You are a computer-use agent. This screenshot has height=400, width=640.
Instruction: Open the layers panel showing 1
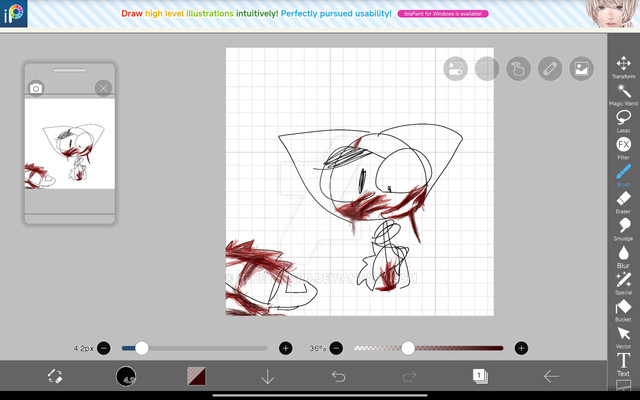(x=479, y=376)
